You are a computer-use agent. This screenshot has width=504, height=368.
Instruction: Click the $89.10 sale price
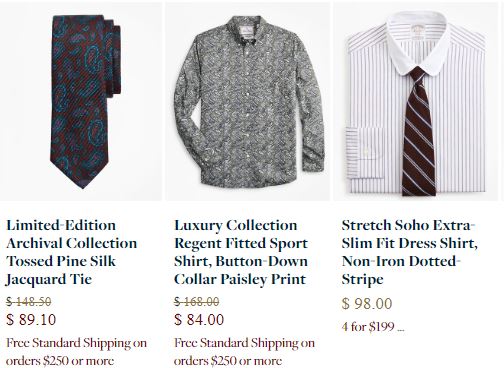click(x=31, y=320)
